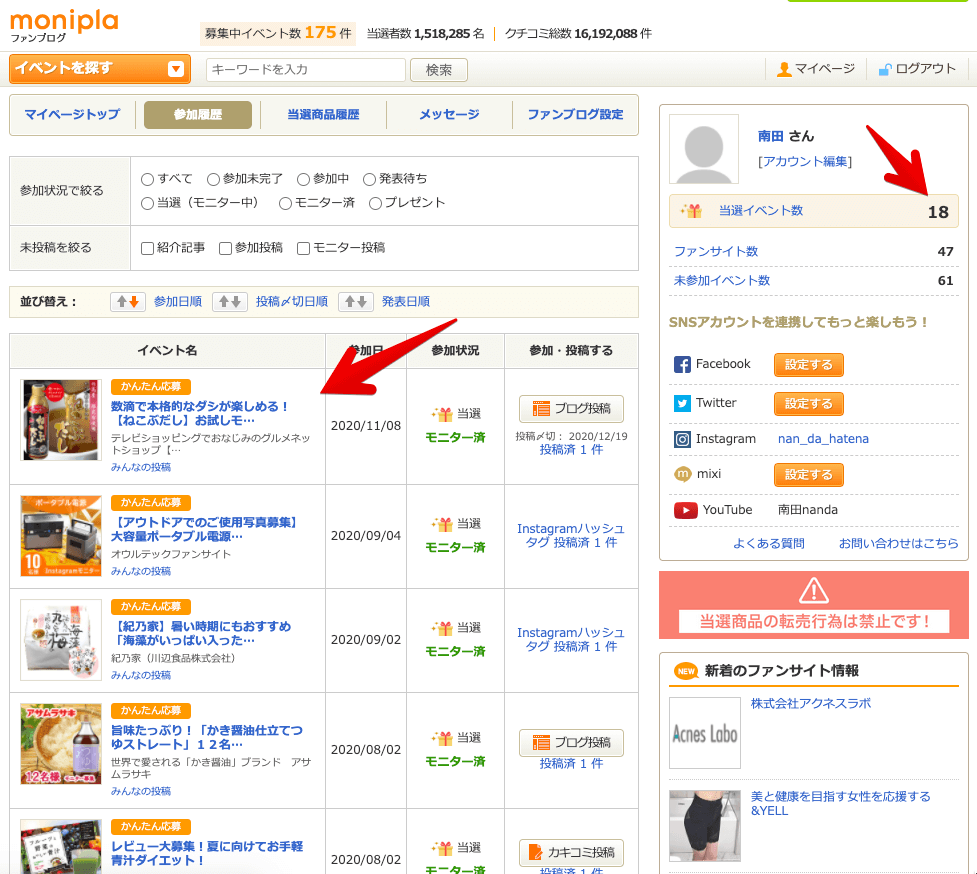Viewport: 977px width, 874px height.
Task: Open the アカウント編集 link
Action: [x=805, y=162]
